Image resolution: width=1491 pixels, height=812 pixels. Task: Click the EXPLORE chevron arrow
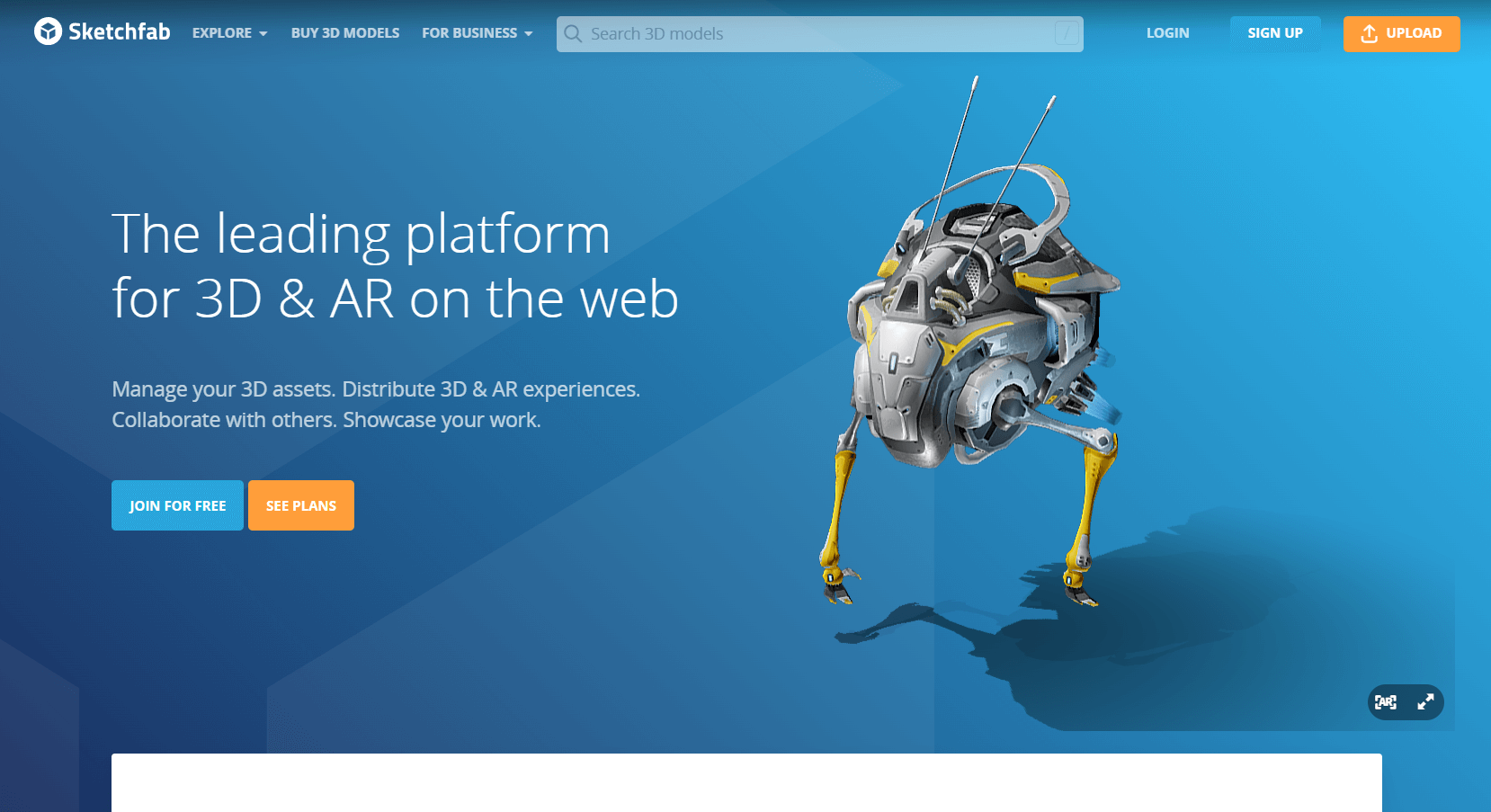tap(264, 33)
